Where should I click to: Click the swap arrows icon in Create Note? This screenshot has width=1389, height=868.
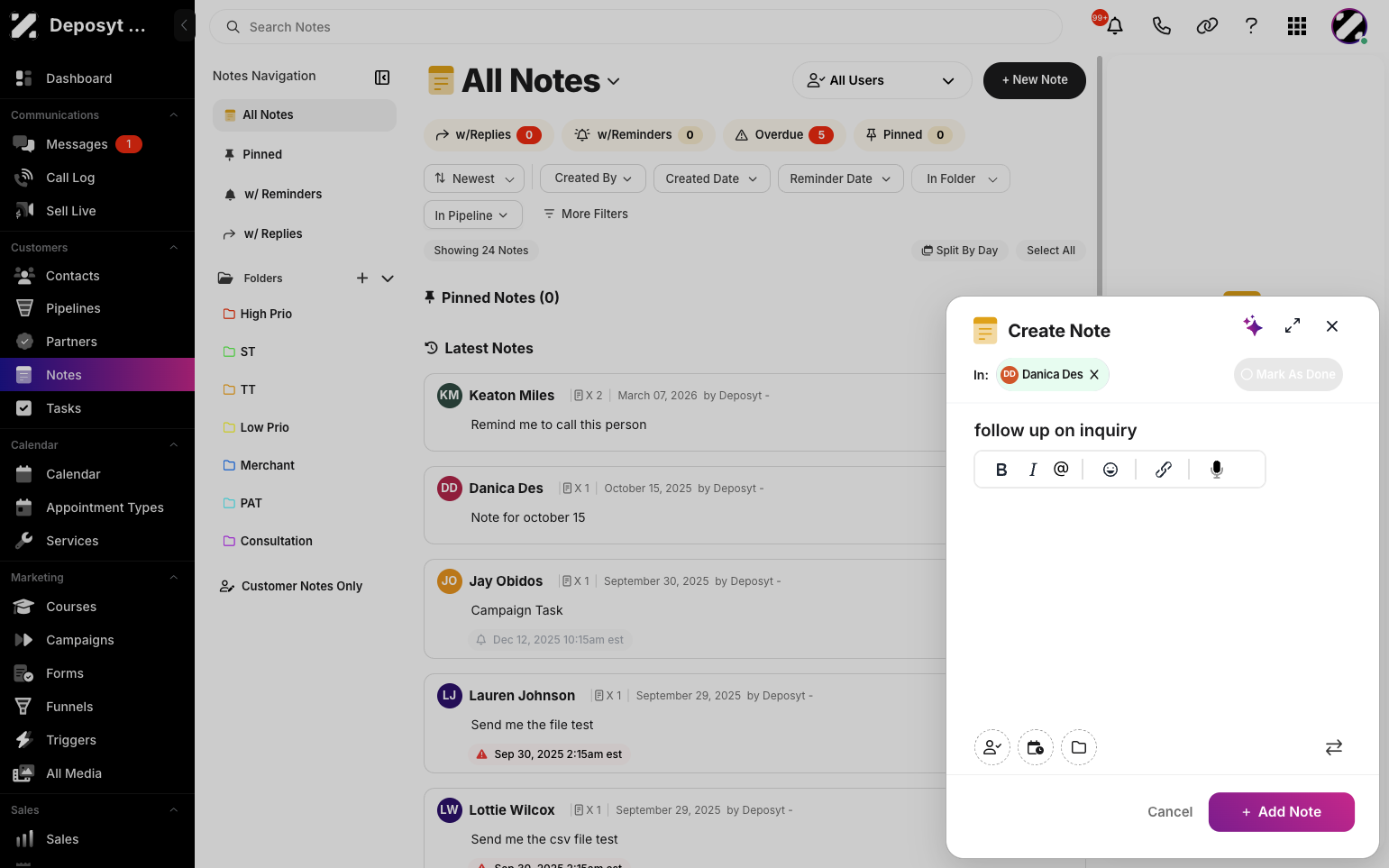click(x=1334, y=747)
